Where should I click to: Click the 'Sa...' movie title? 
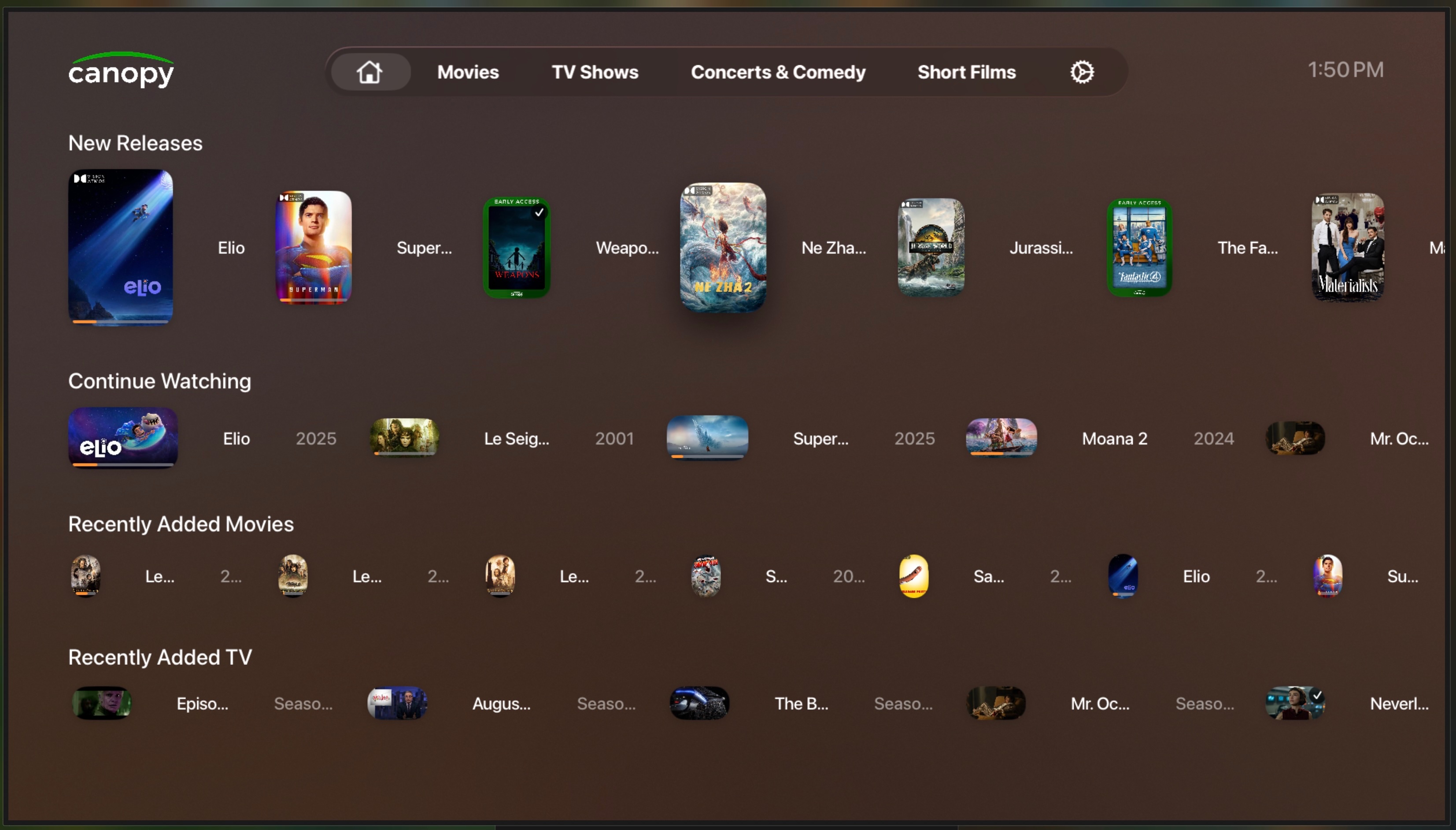pos(989,576)
